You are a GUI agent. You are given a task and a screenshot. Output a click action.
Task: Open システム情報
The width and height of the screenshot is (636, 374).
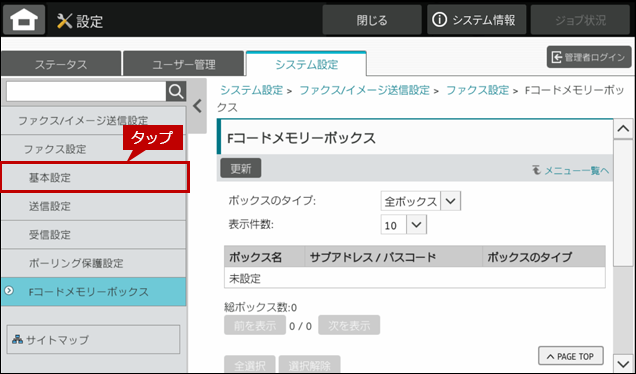point(476,20)
